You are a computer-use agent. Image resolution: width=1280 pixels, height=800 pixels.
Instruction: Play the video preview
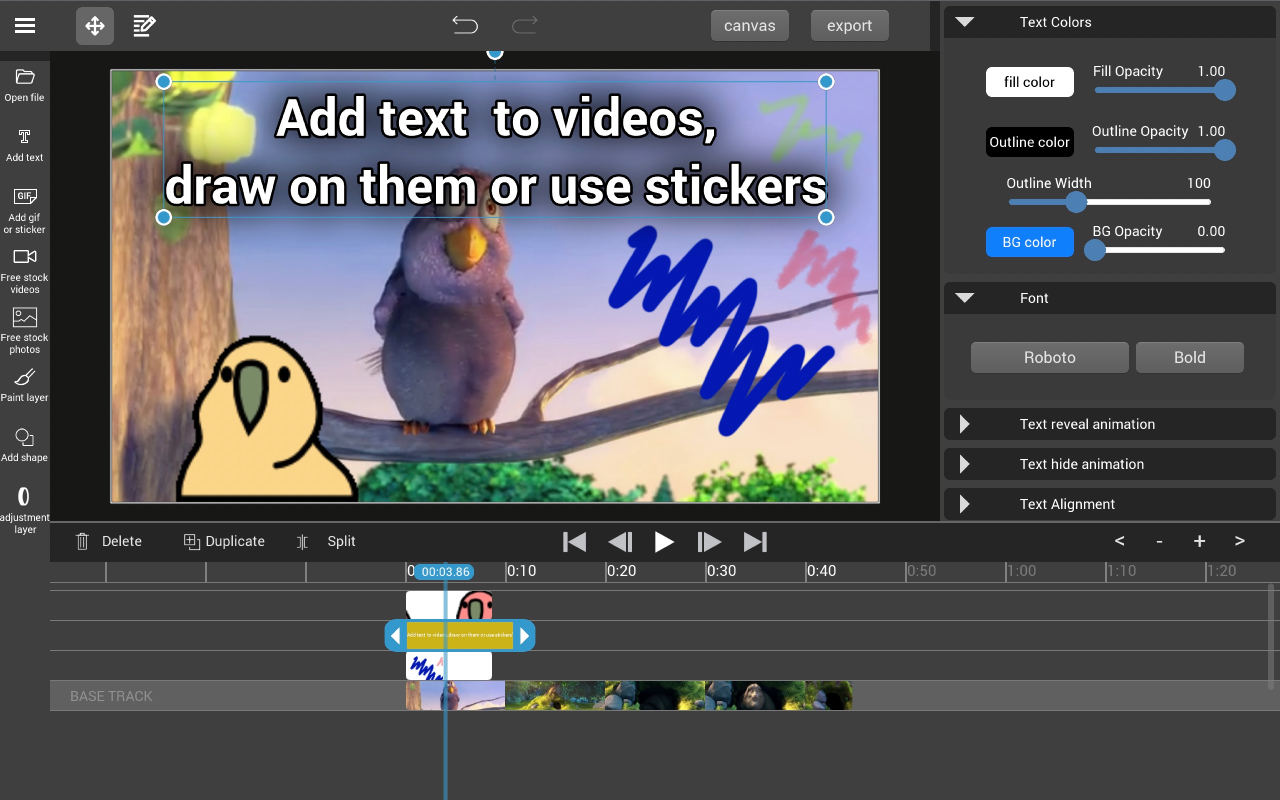coord(664,542)
